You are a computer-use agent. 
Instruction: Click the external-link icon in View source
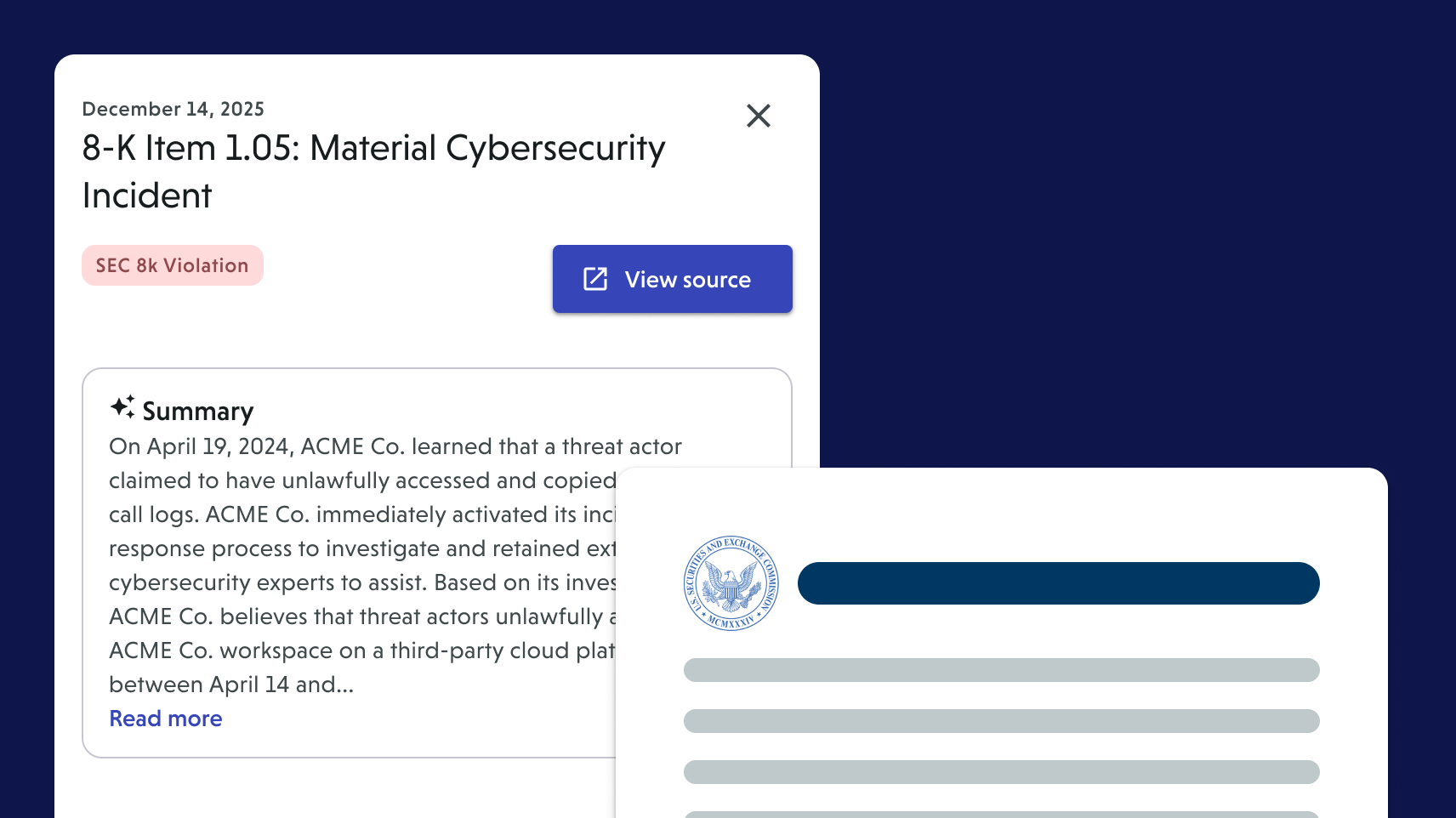[595, 279]
